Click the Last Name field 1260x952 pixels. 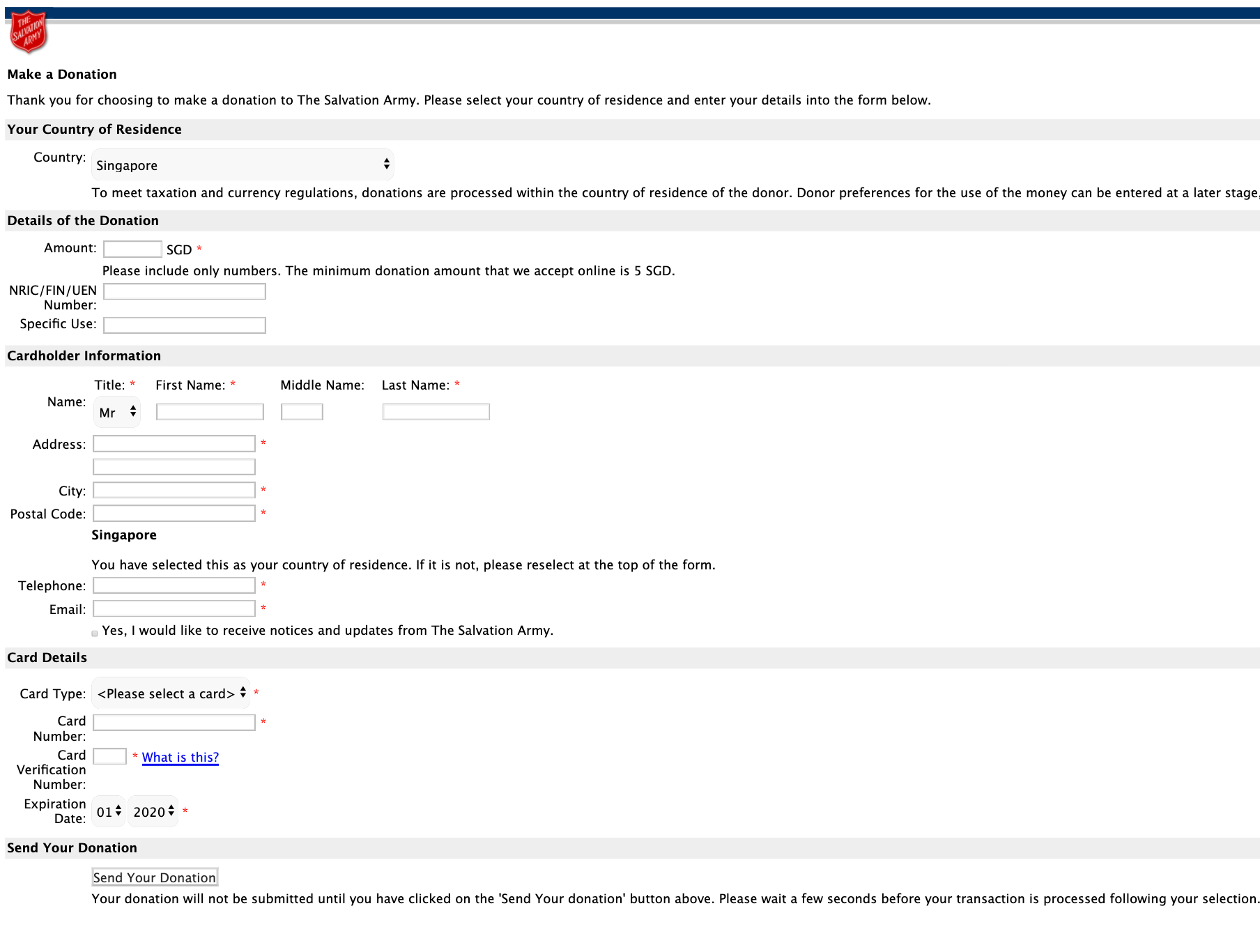tap(436, 412)
